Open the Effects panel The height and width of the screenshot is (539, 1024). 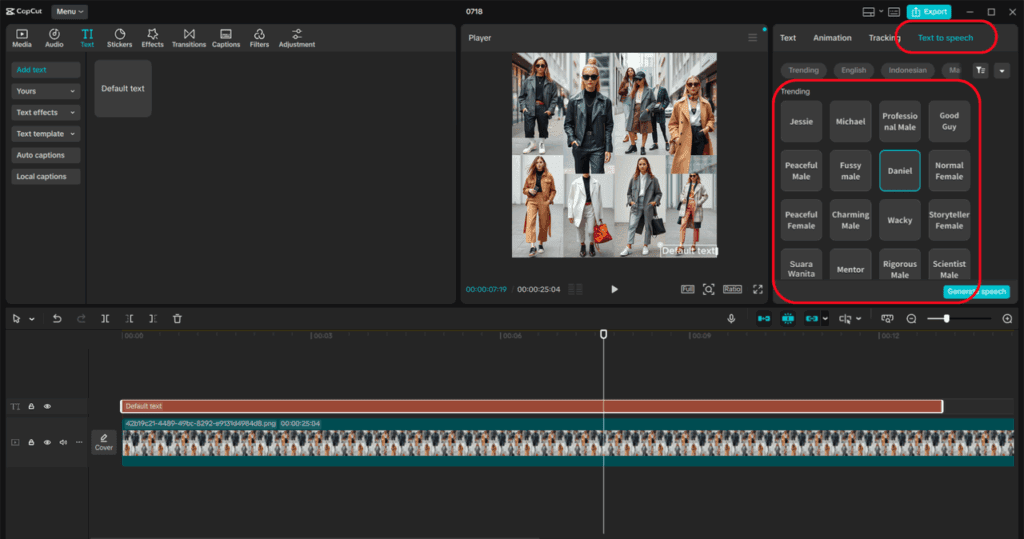(x=152, y=38)
